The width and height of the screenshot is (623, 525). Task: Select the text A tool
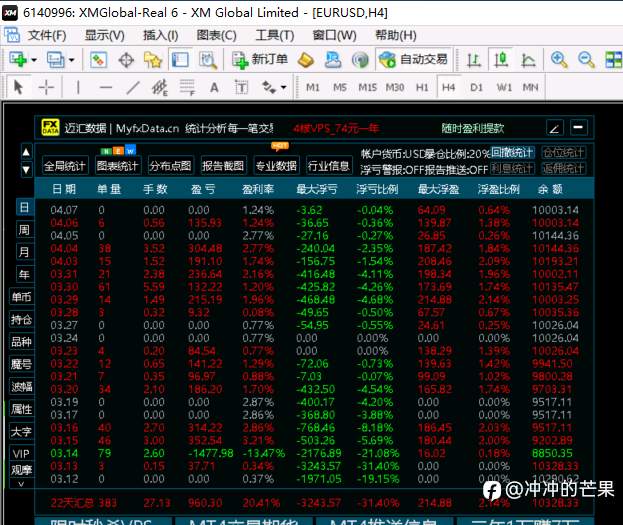[214, 87]
